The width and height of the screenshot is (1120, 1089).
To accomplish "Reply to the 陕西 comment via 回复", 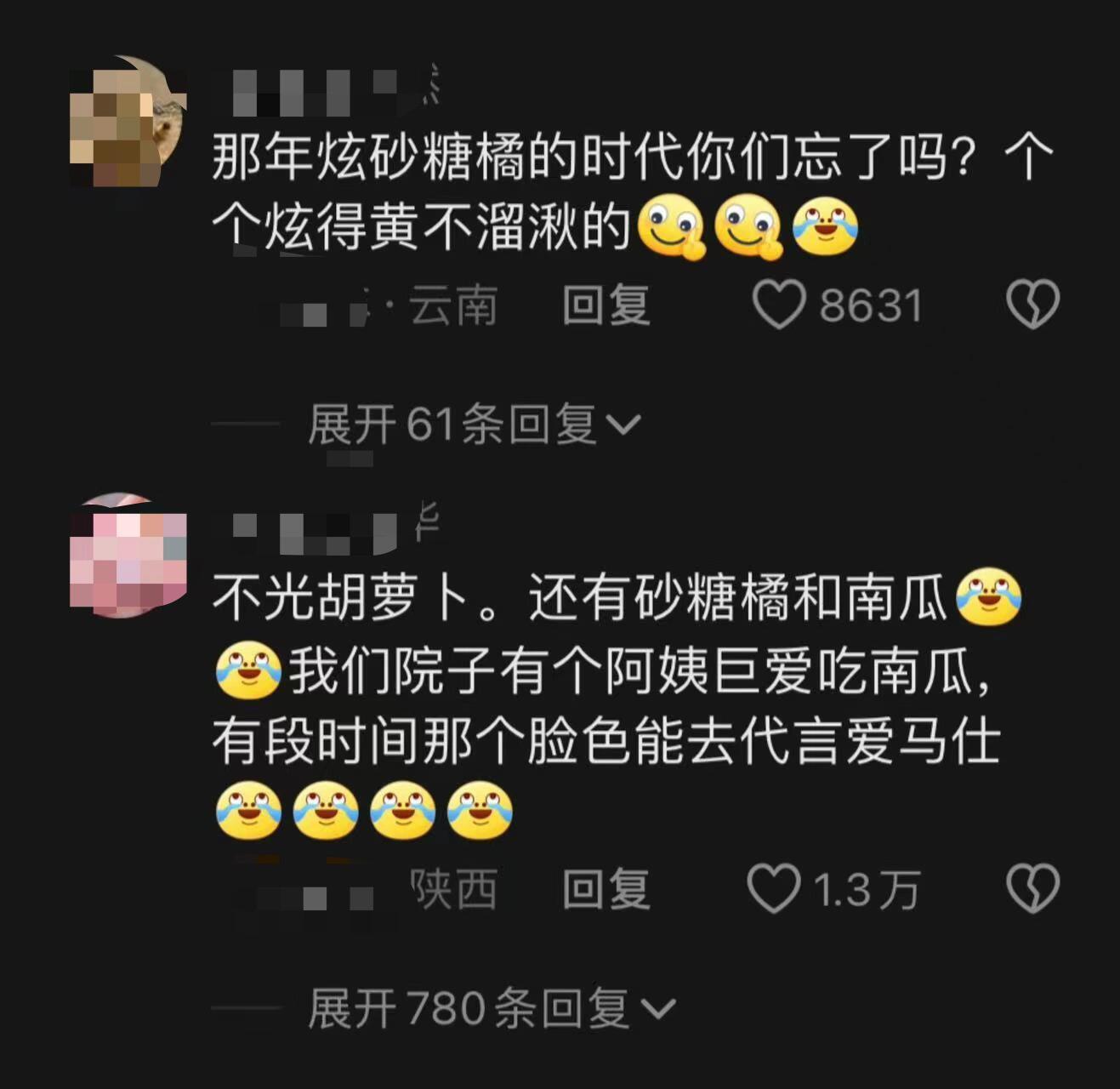I will 606,889.
